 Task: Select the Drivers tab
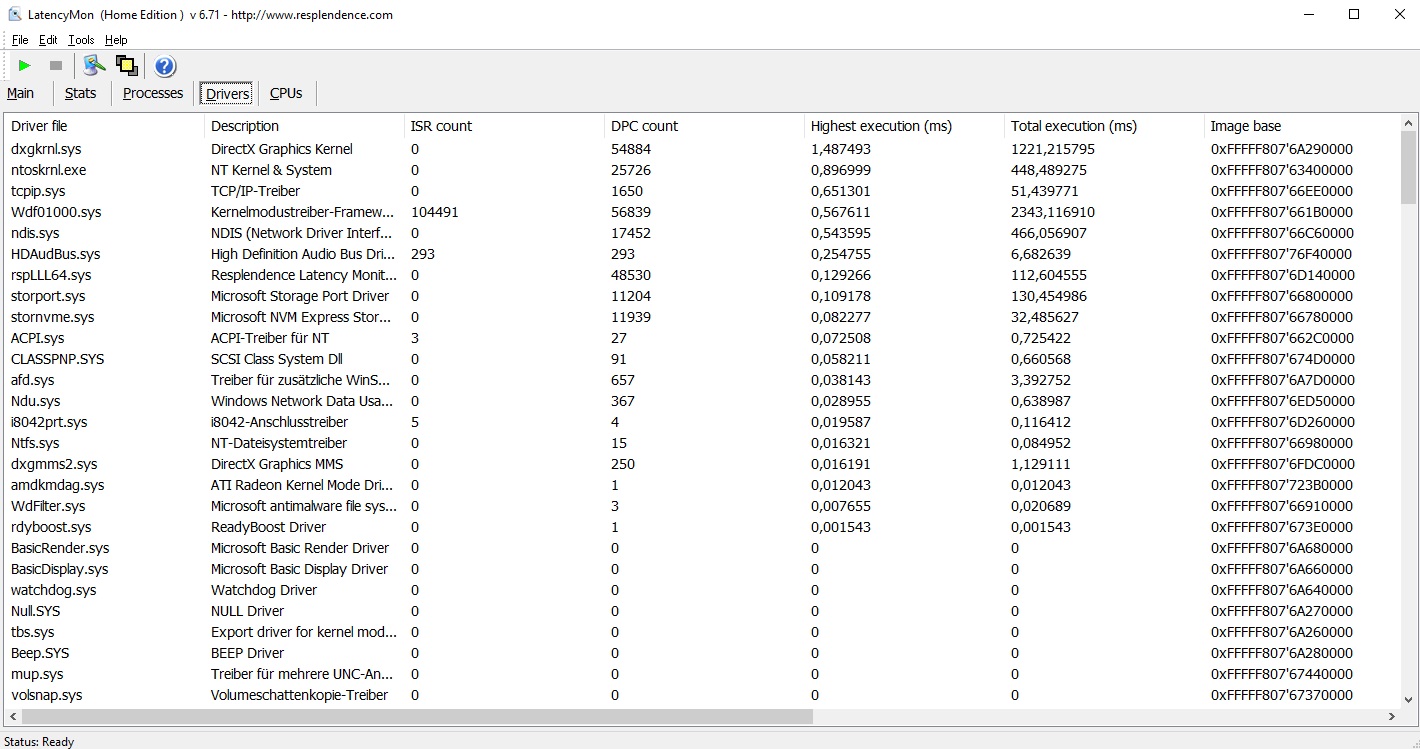click(x=227, y=94)
